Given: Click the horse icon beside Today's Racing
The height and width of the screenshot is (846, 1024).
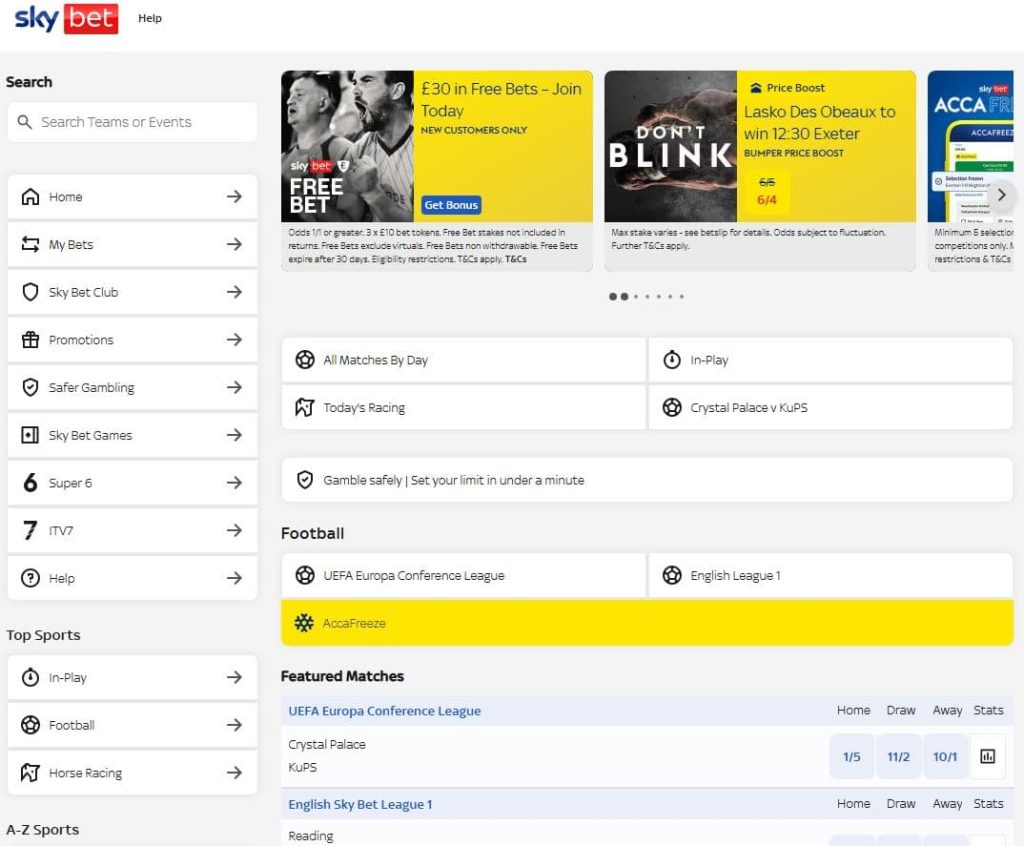Looking at the screenshot, I should [304, 408].
